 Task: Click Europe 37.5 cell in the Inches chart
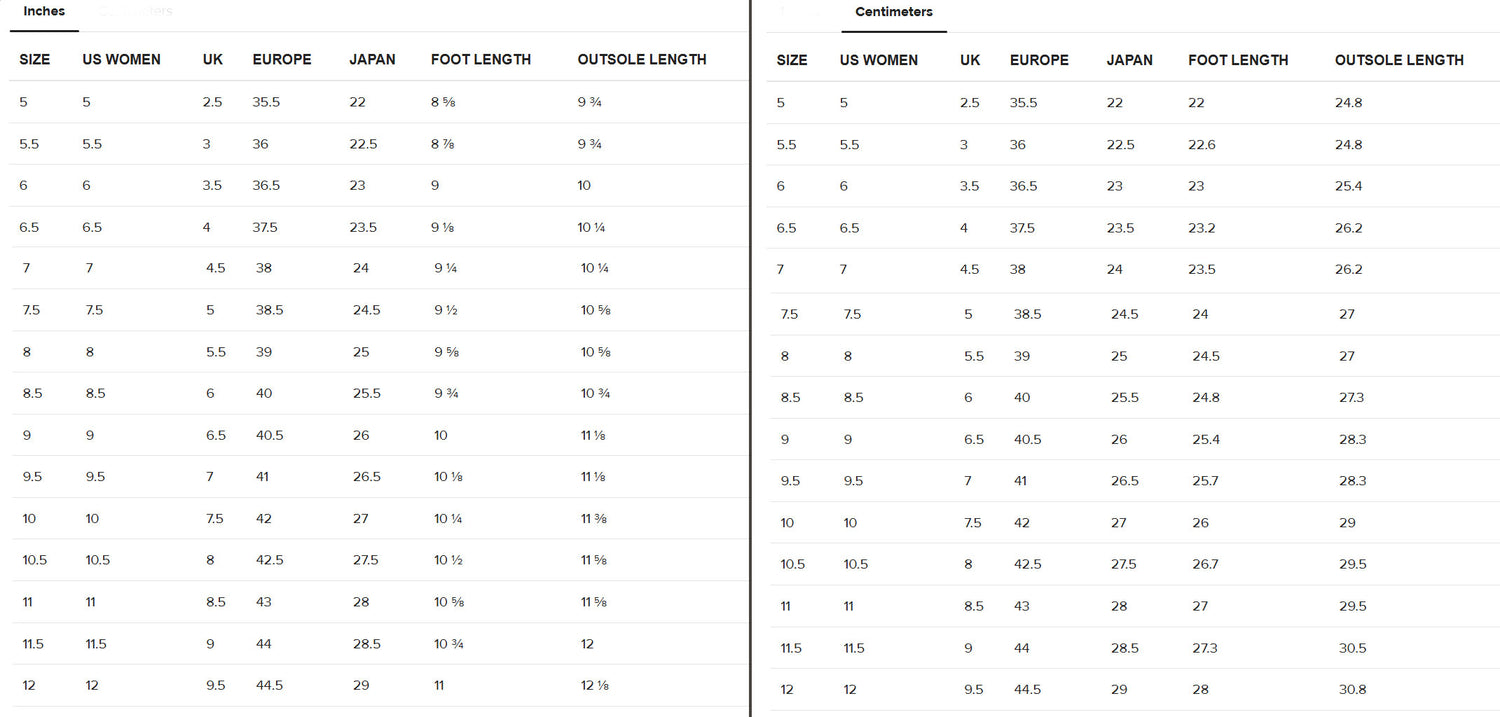[265, 227]
